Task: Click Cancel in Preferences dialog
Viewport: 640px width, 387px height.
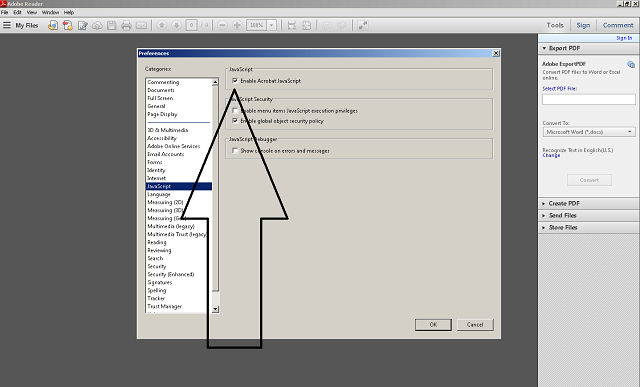Action: coord(475,325)
